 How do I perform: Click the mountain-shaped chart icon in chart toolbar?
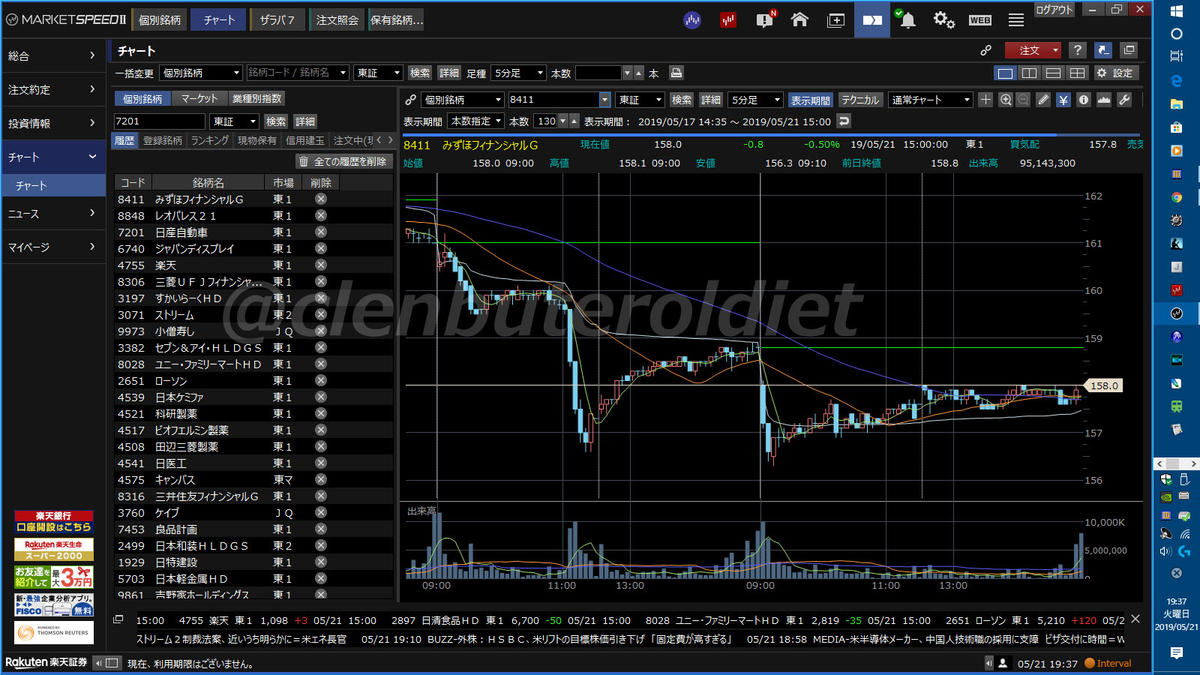[1104, 100]
